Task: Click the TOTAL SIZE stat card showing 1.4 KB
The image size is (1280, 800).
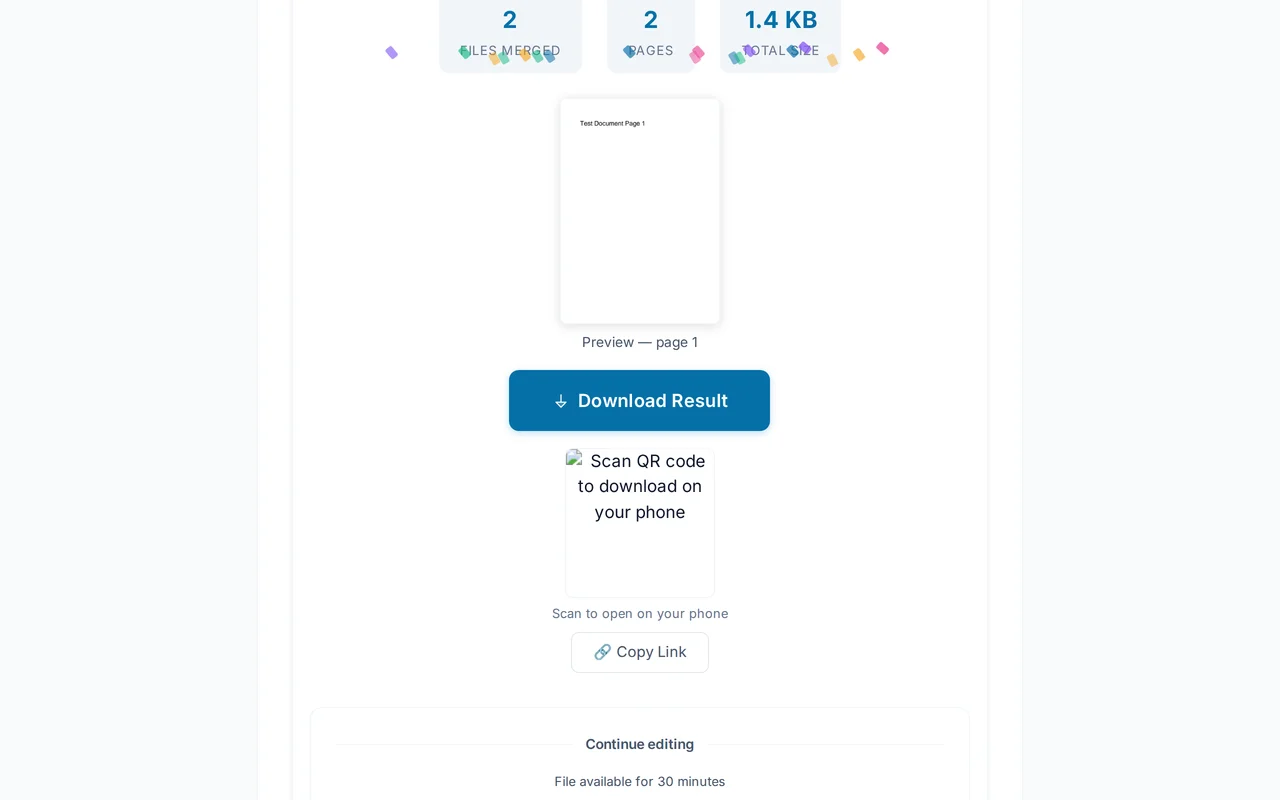Action: pyautogui.click(x=781, y=33)
